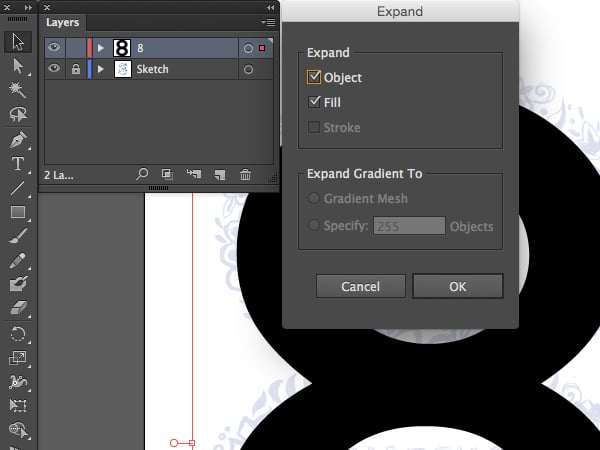Open the Layers panel flyout menu
The image size is (600, 450).
pos(269,23)
